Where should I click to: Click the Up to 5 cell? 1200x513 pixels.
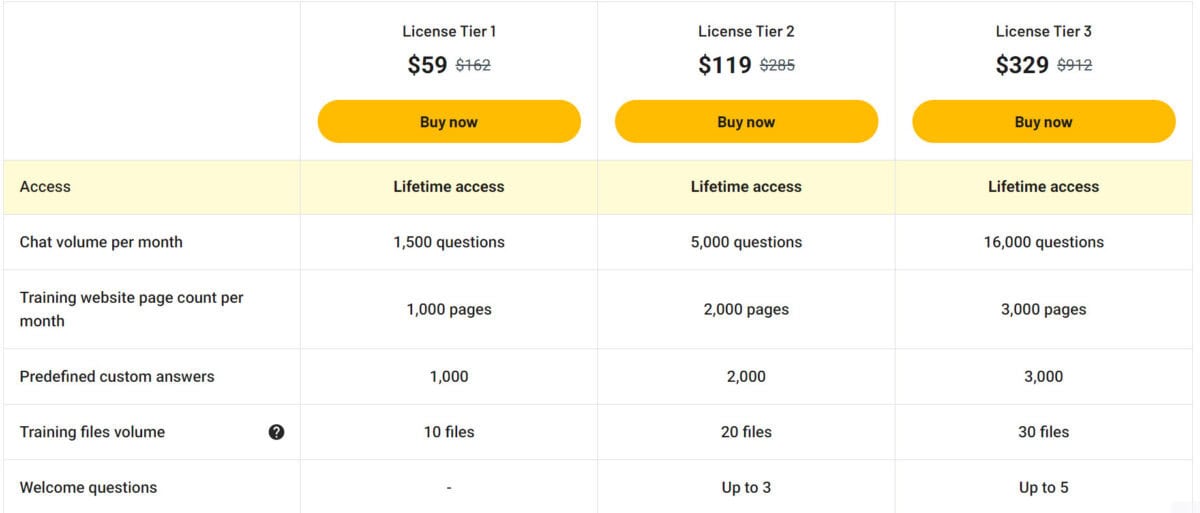[x=1043, y=488]
